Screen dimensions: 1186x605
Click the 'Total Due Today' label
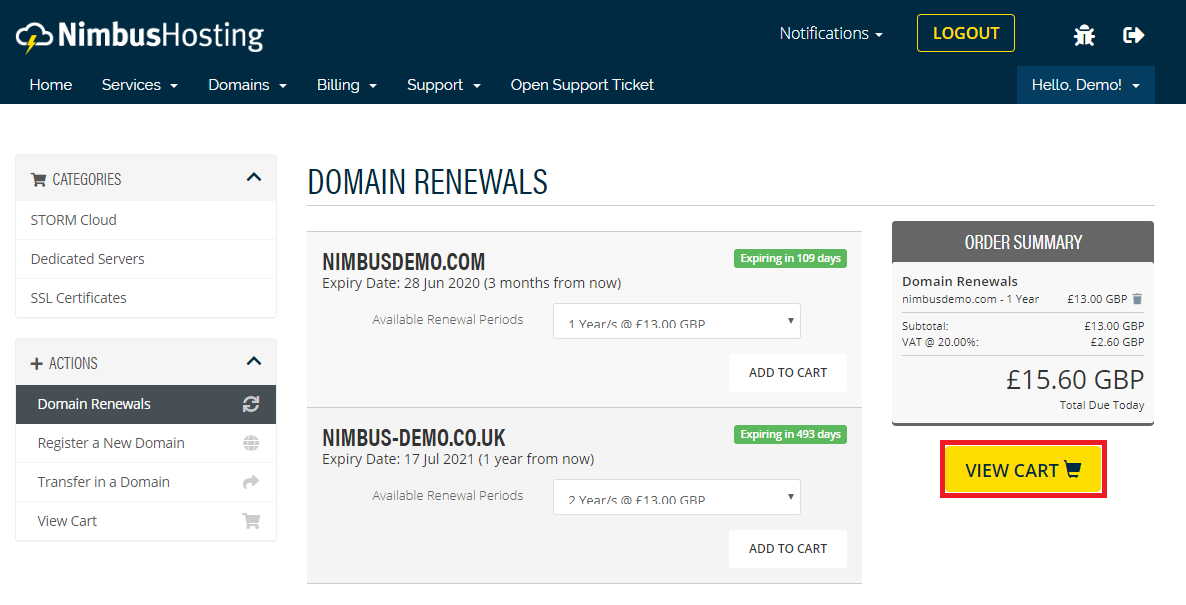(x=1101, y=405)
